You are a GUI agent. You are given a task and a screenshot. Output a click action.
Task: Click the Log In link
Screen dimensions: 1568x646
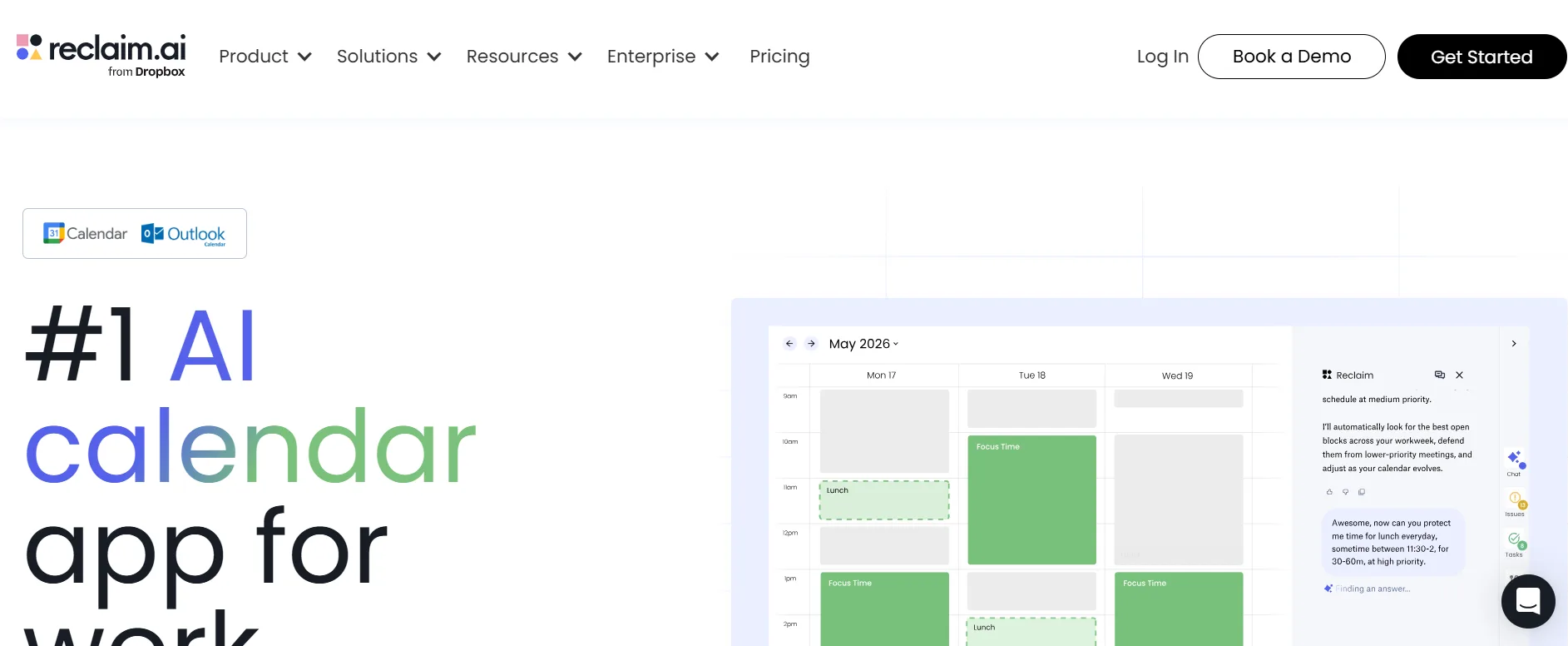tap(1163, 57)
